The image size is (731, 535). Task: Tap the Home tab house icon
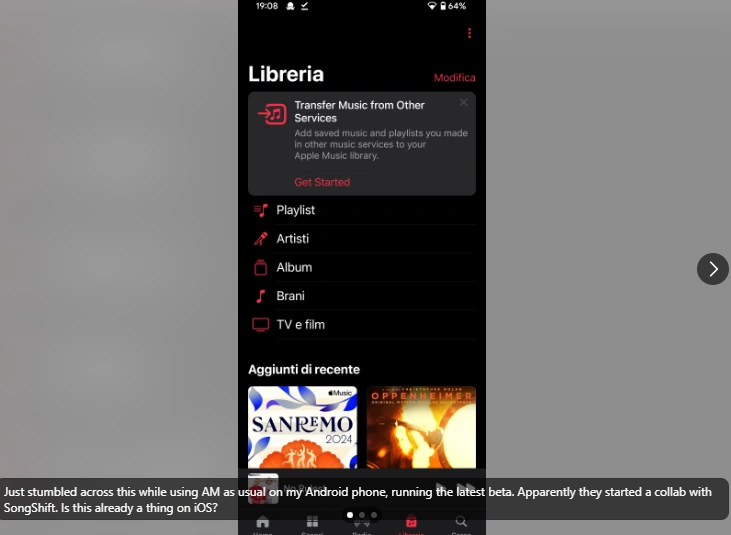[262, 521]
